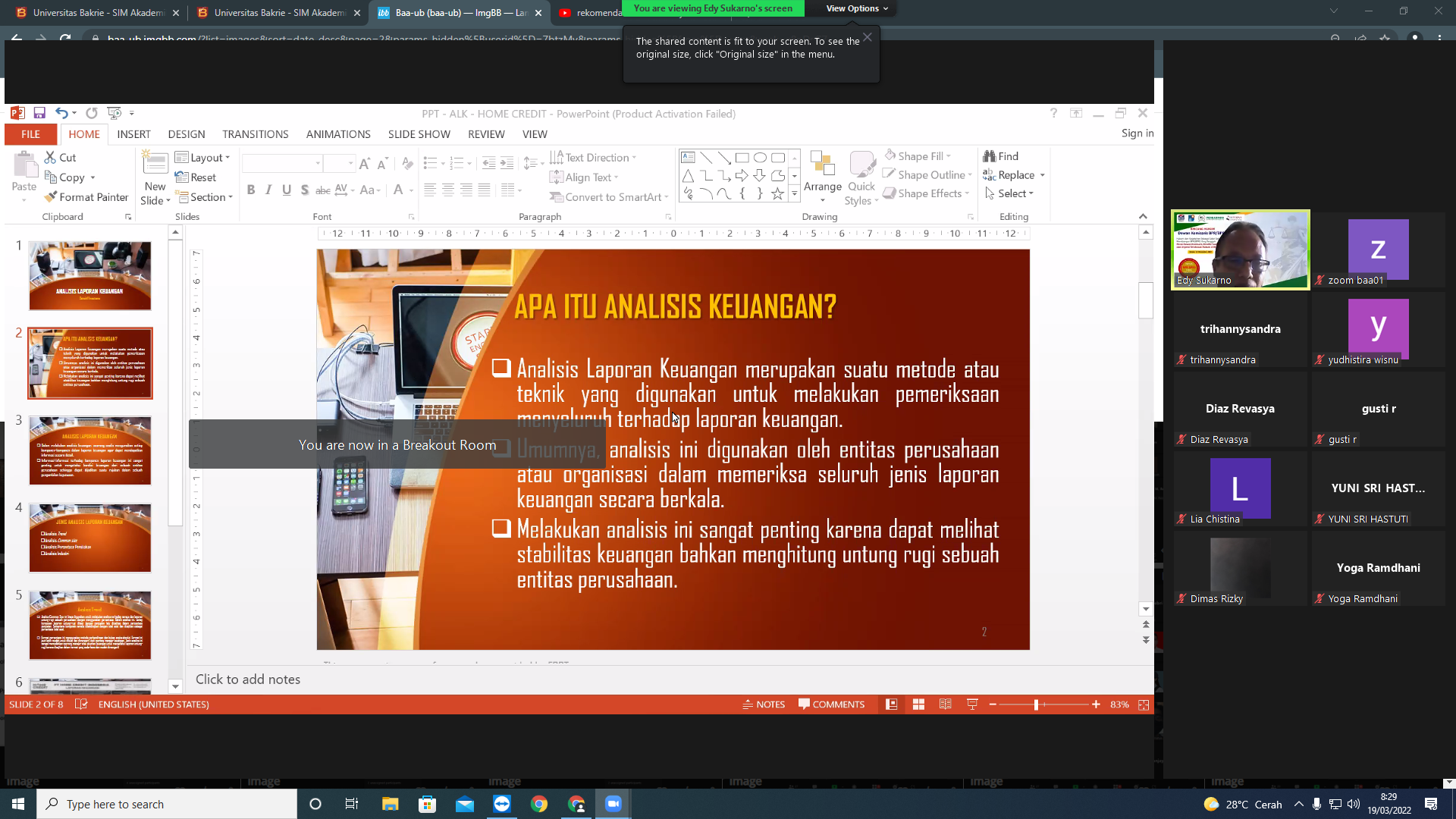Image resolution: width=1456 pixels, height=819 pixels.
Task: Switch to the ANIMATIONS ribbon tab
Action: click(338, 134)
